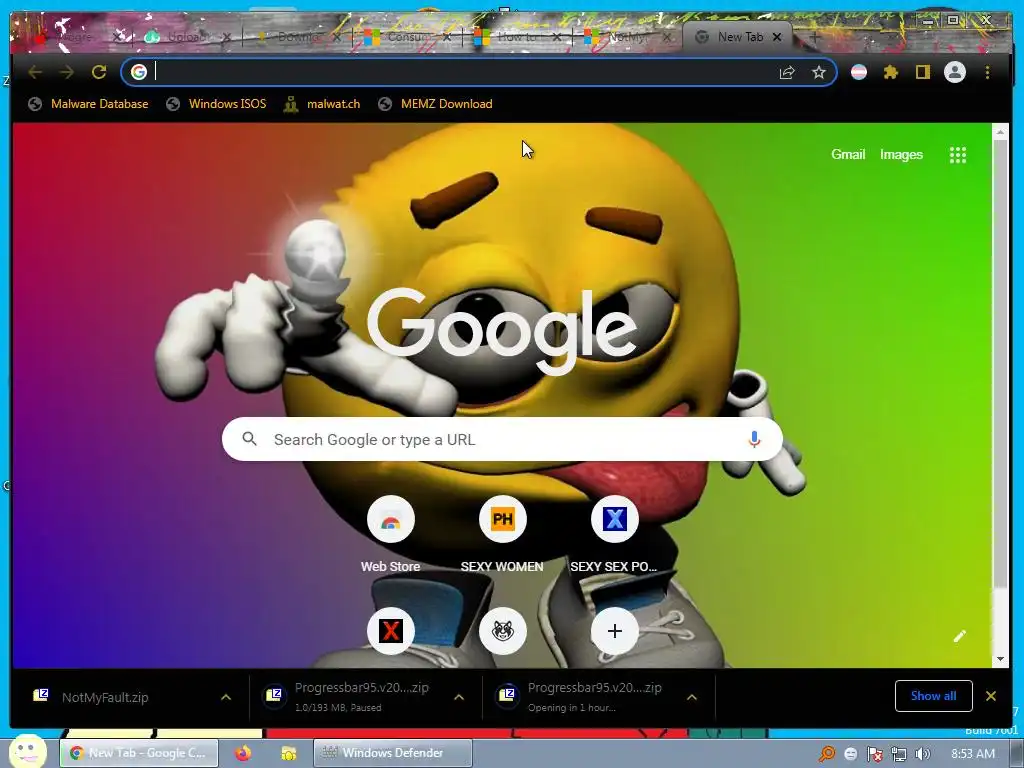Share this page from the address bar
The height and width of the screenshot is (768, 1024).
787,72
